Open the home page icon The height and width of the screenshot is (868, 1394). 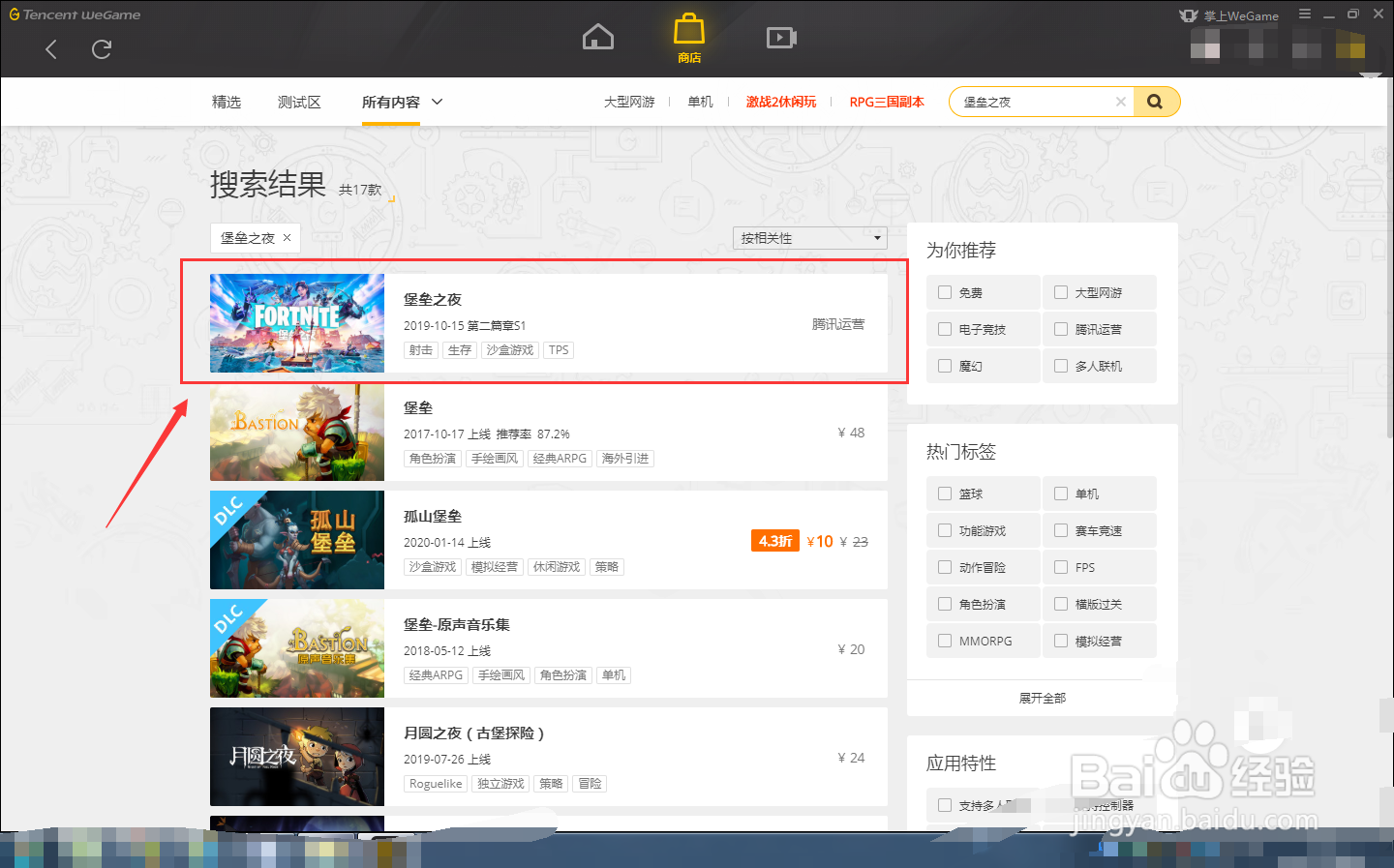(x=598, y=37)
